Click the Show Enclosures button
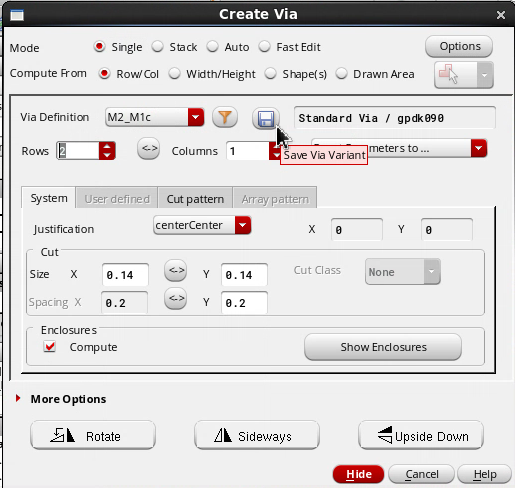 tap(383, 347)
